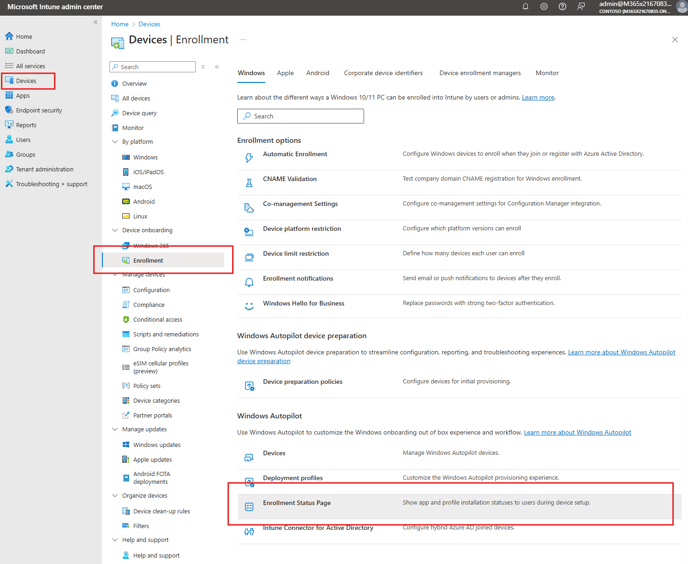Collapse the left navigation pane chevron
Screen dimensions: 688x564
(95, 22)
